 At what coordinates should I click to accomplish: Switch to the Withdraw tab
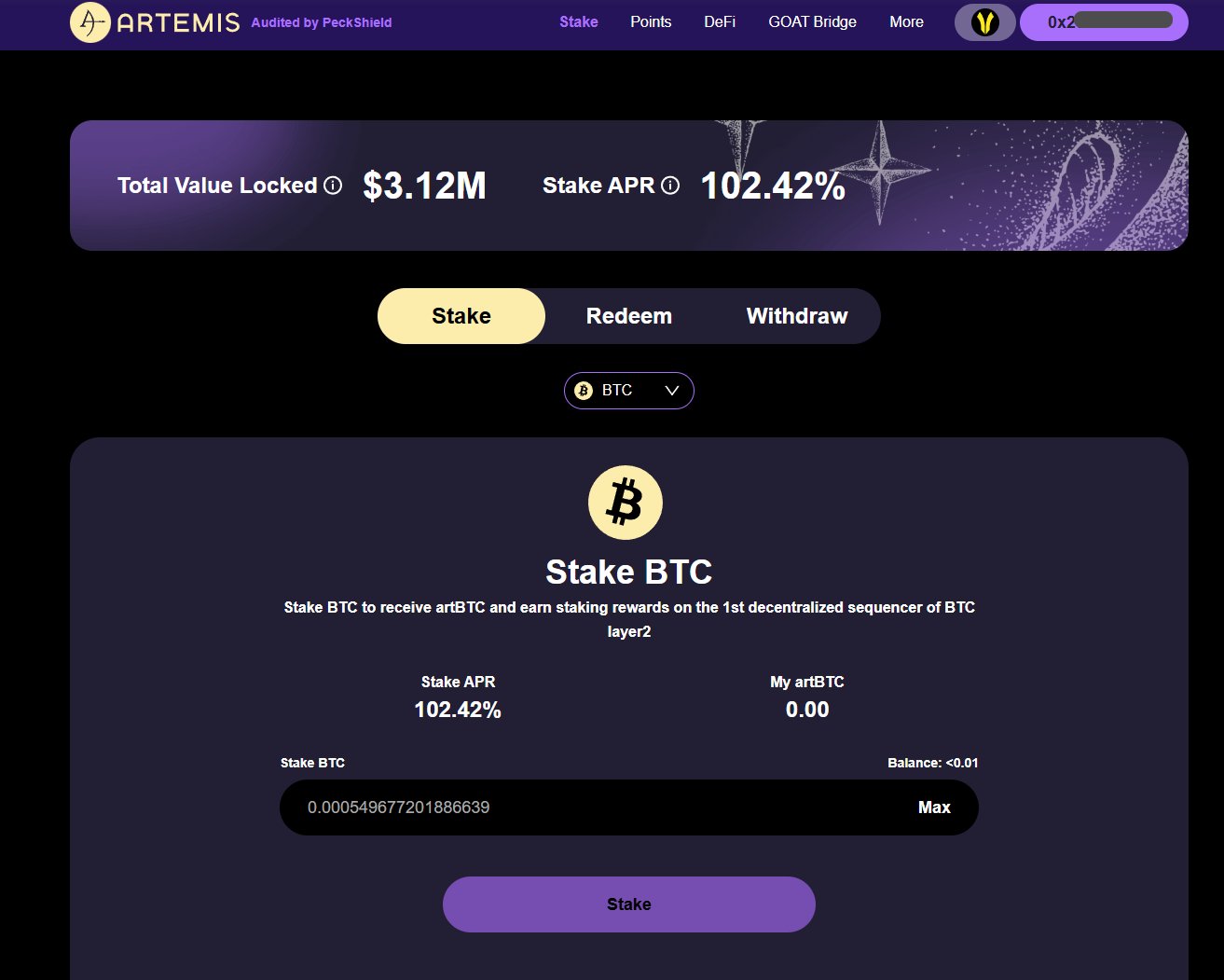[x=796, y=315]
